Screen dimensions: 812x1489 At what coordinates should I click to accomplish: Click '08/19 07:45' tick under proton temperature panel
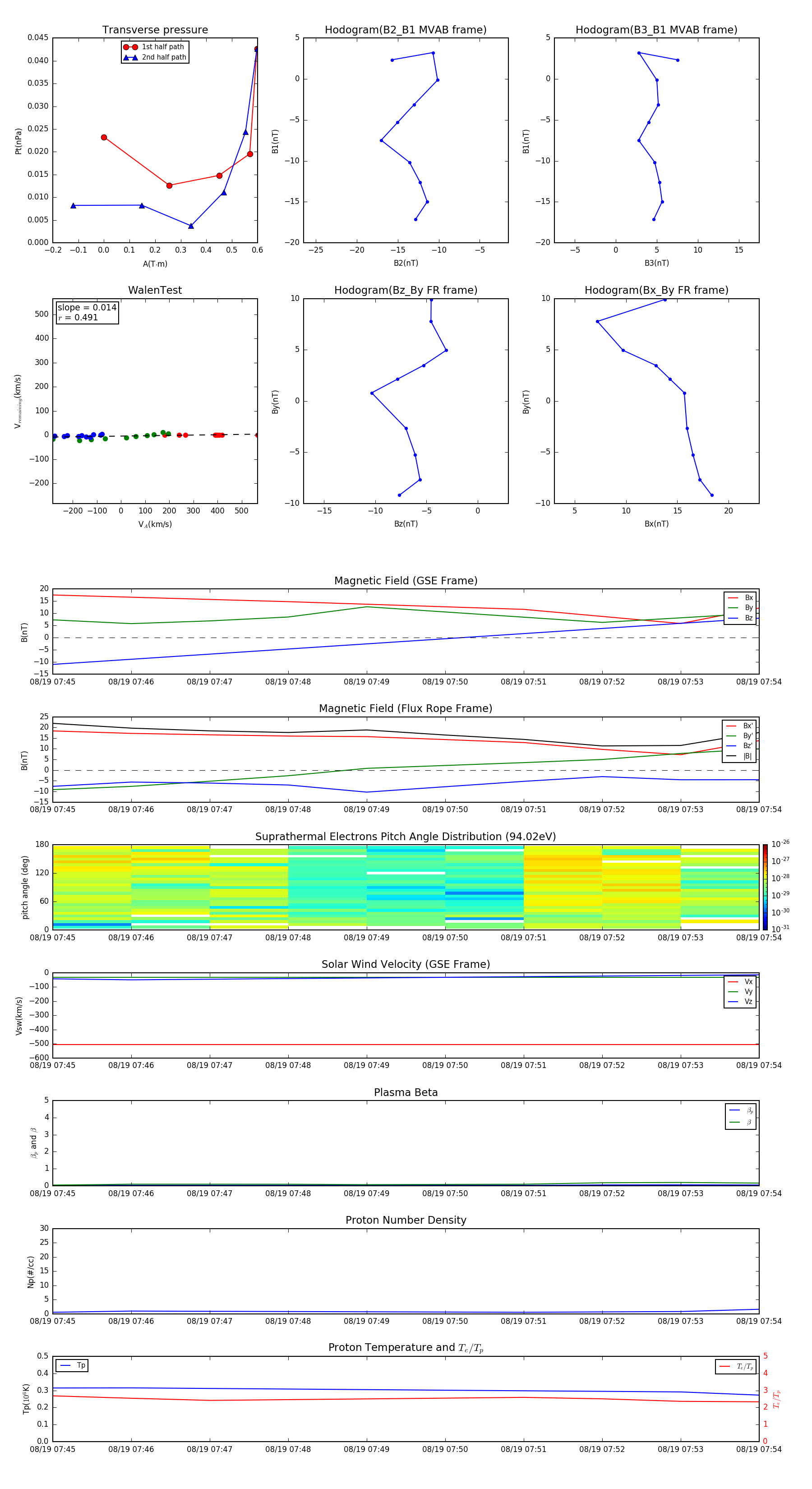pyautogui.click(x=53, y=1449)
